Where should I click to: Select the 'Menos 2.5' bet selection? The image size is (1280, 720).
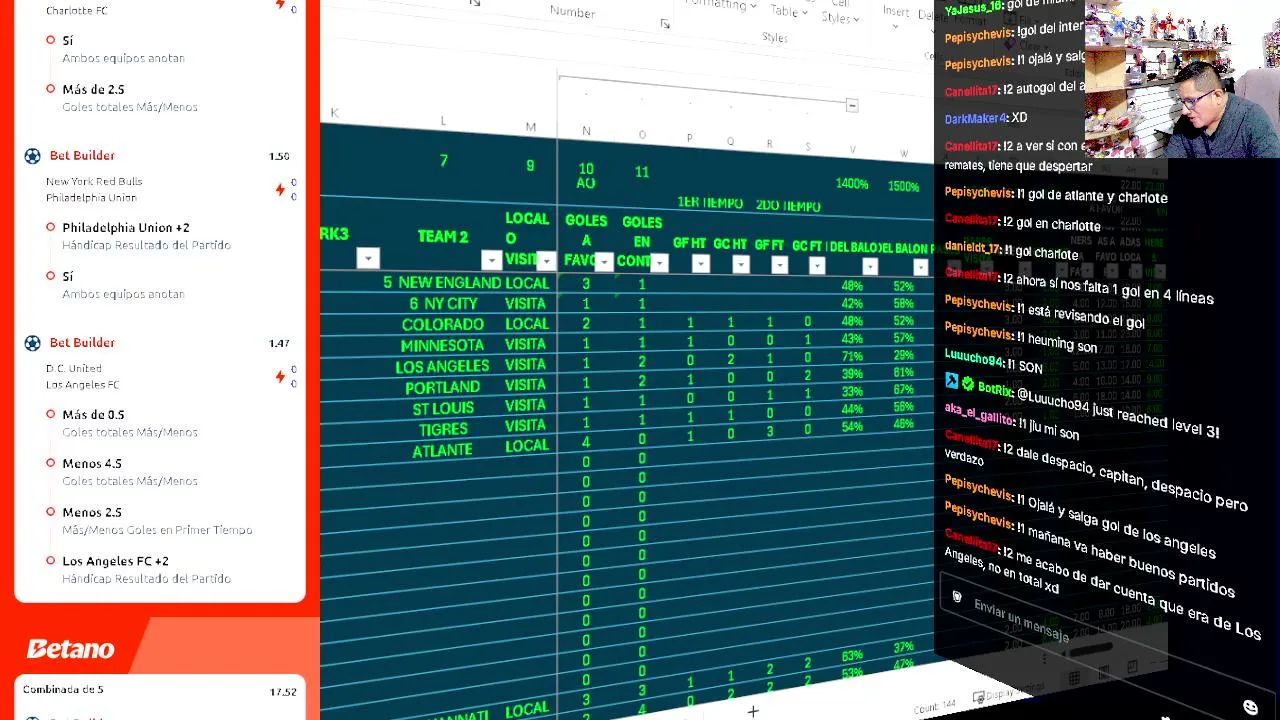pyautogui.click(x=92, y=513)
